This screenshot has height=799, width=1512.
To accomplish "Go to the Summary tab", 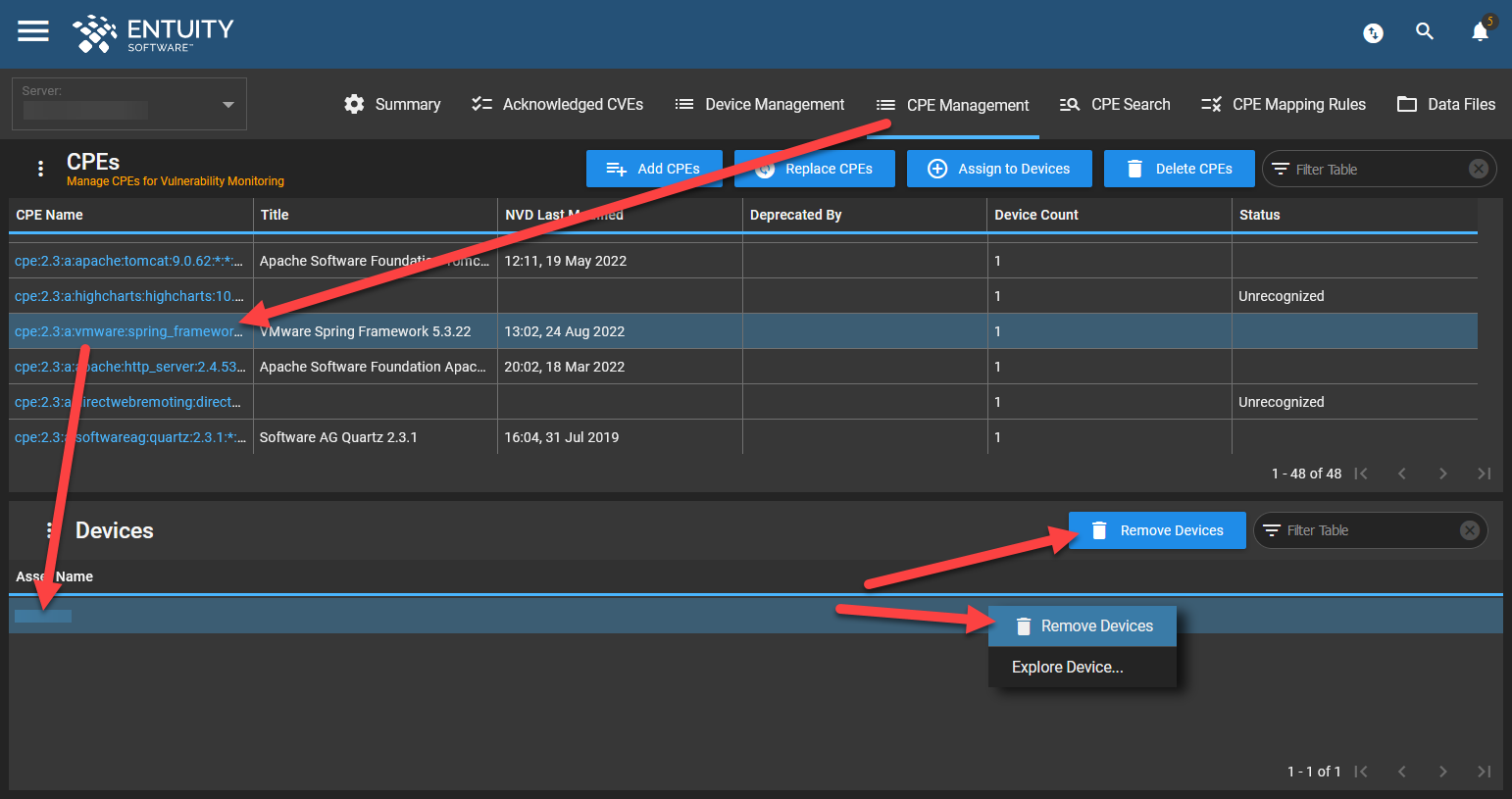I will tap(392, 104).
